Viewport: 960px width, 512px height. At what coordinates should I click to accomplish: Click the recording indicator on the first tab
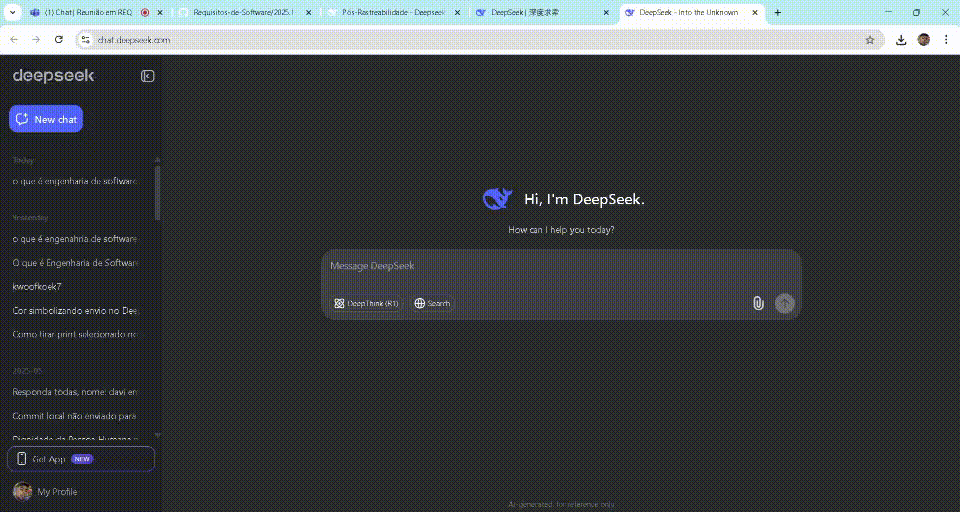(145, 12)
